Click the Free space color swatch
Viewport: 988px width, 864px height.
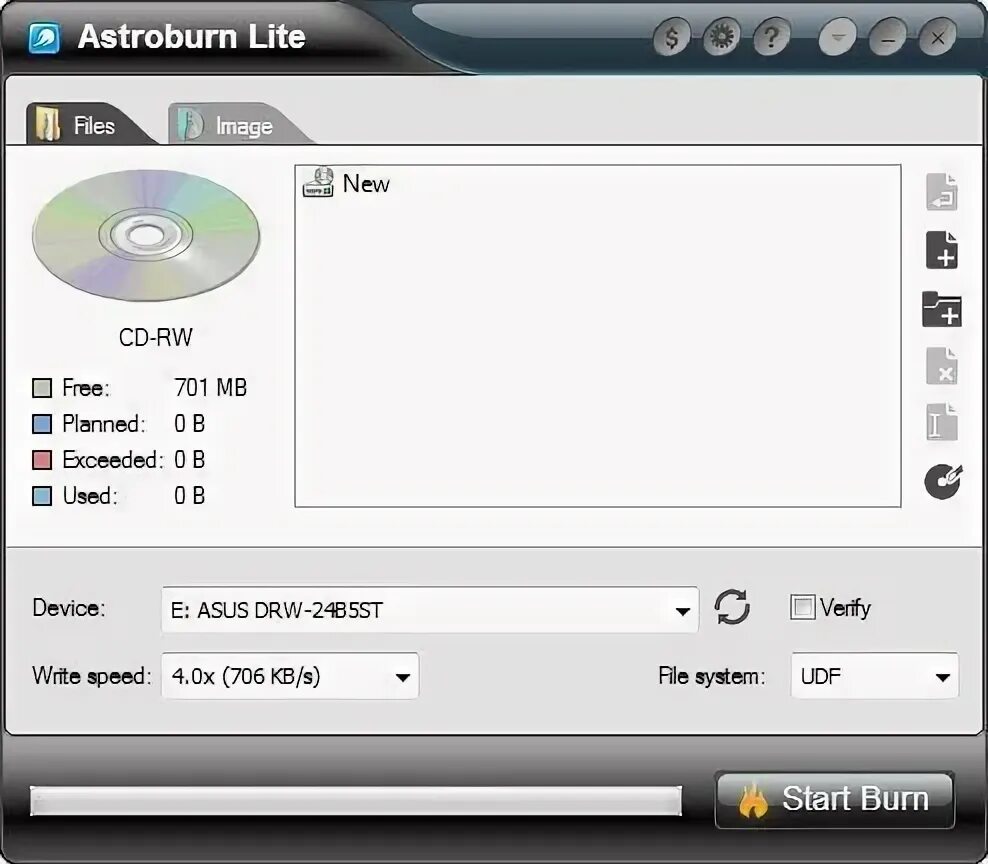tap(42, 388)
